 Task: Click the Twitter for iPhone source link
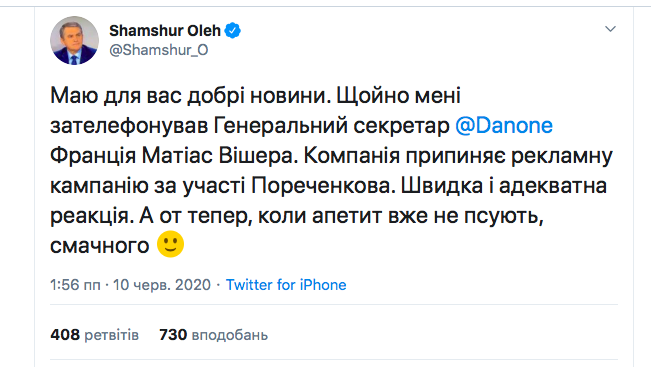[x=286, y=285]
